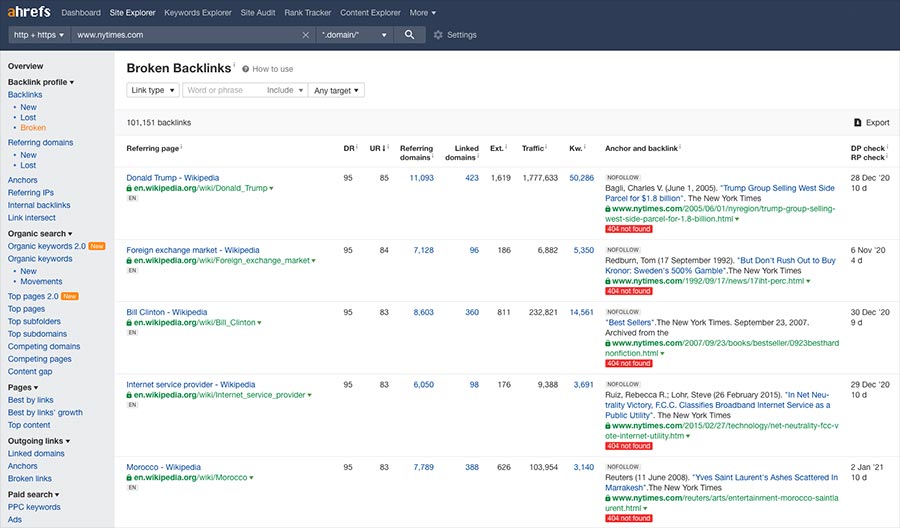
Task: Open Internet service provider - Wikipedia link
Action: pos(191,385)
